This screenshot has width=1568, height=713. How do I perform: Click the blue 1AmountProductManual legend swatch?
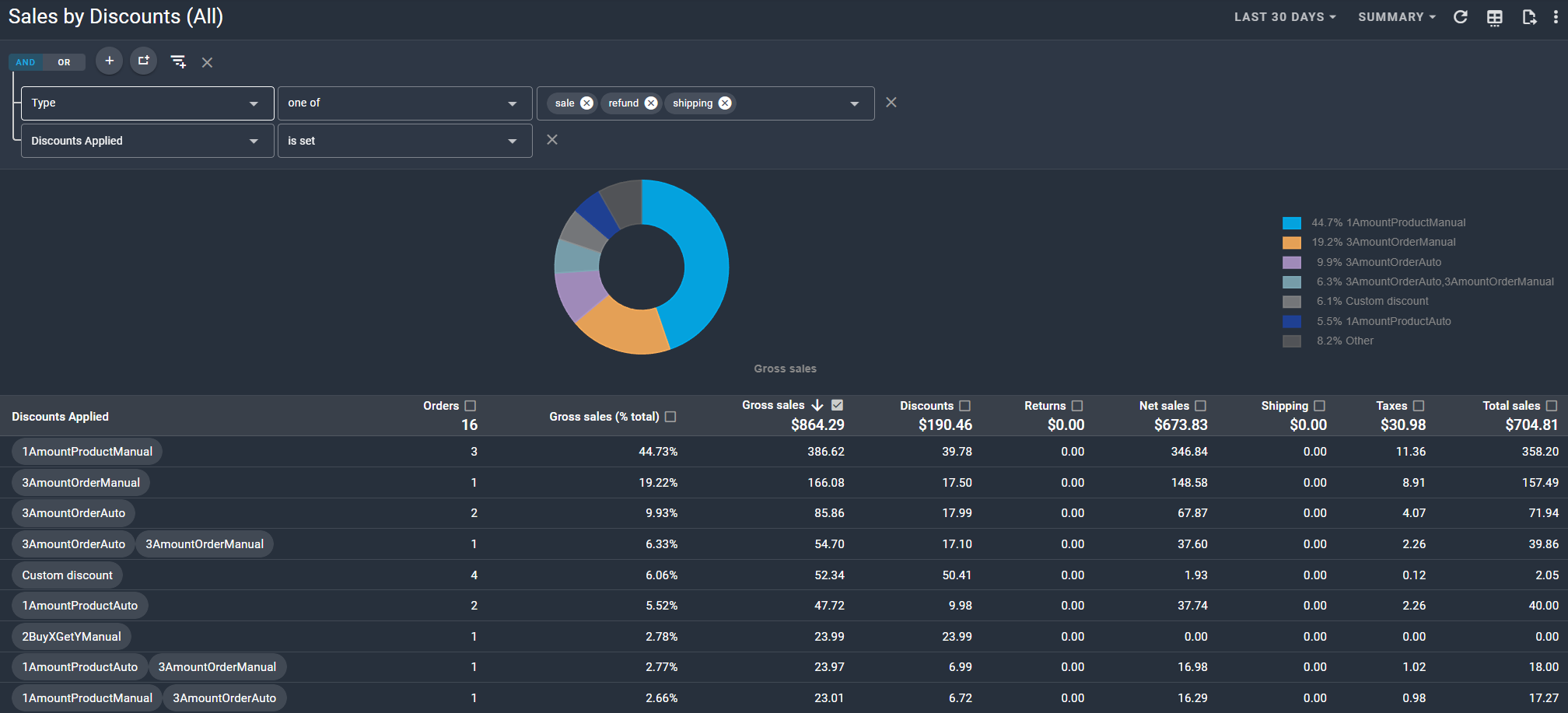pos(1291,223)
